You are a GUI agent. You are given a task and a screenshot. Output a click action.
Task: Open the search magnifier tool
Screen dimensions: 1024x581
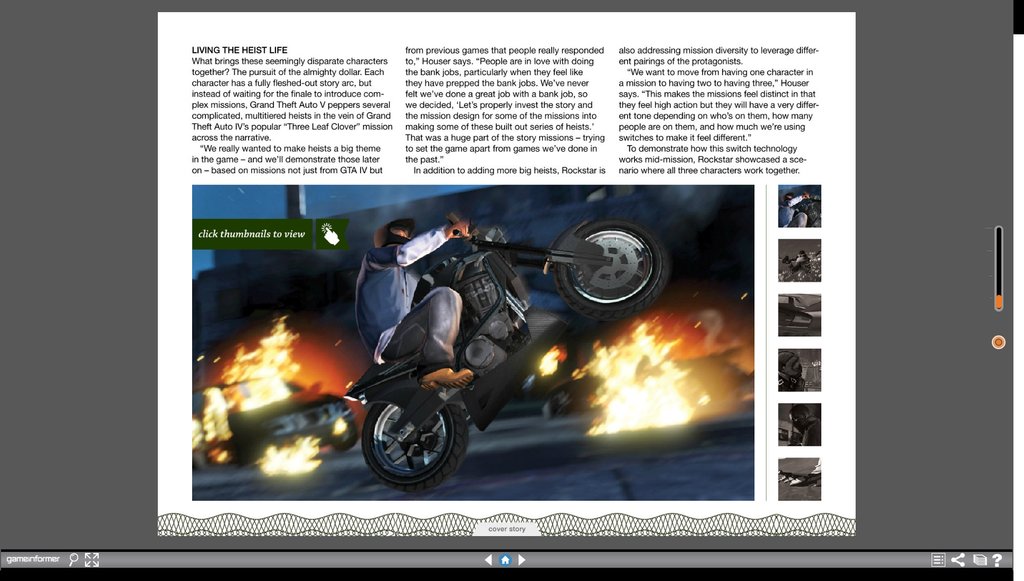[74, 560]
